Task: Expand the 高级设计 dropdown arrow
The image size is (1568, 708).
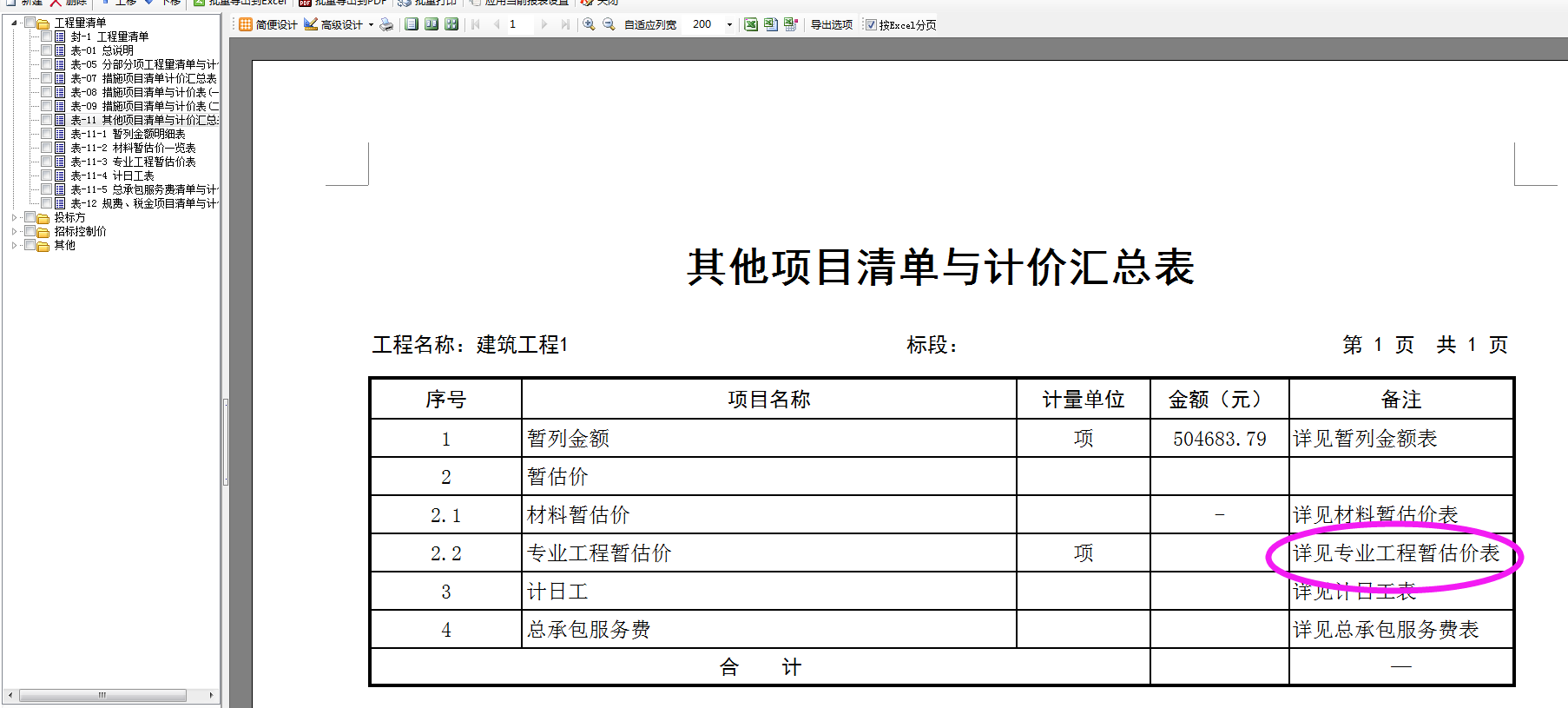Action: pyautogui.click(x=371, y=24)
